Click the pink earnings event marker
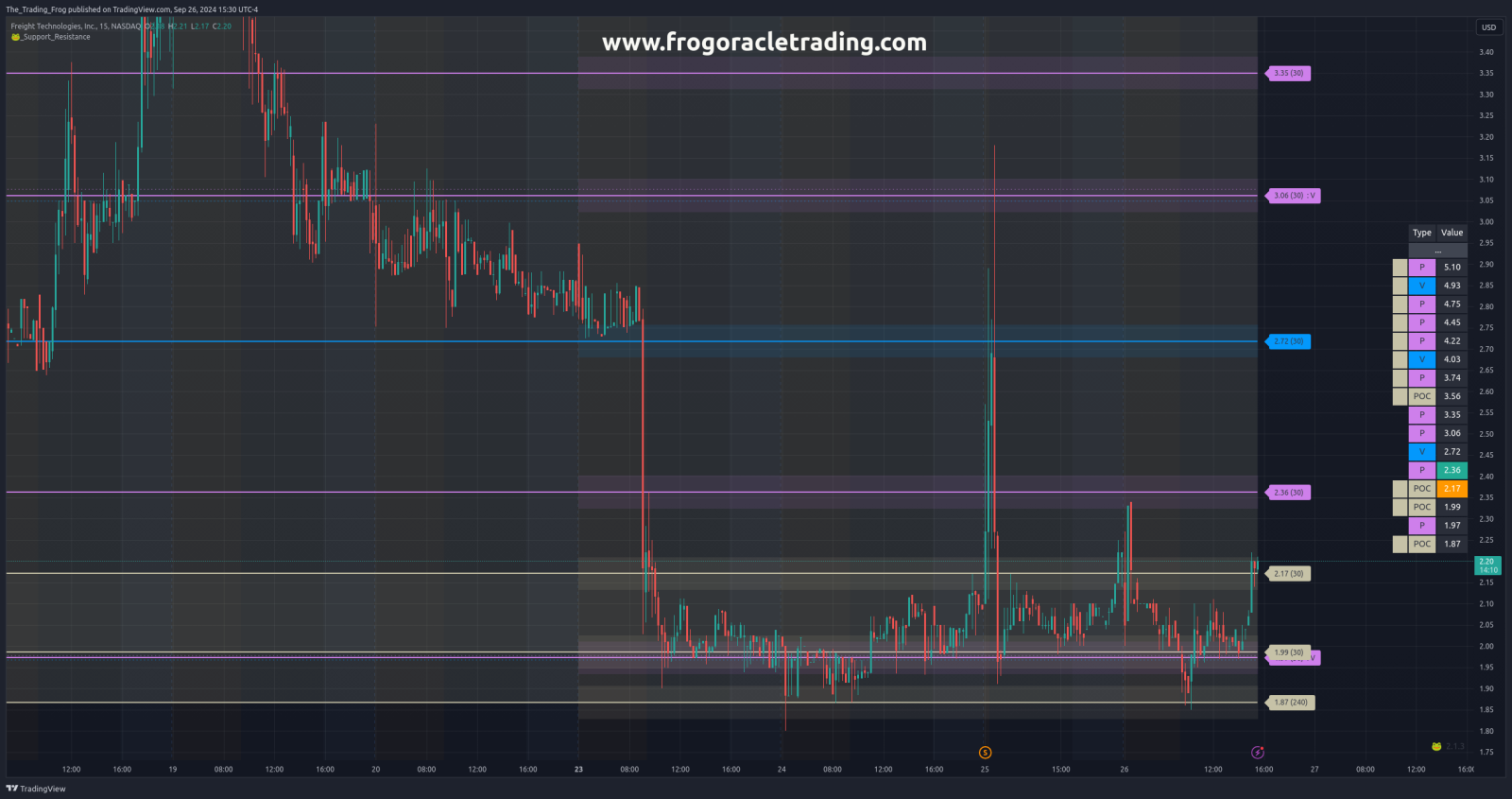 pyautogui.click(x=1257, y=753)
